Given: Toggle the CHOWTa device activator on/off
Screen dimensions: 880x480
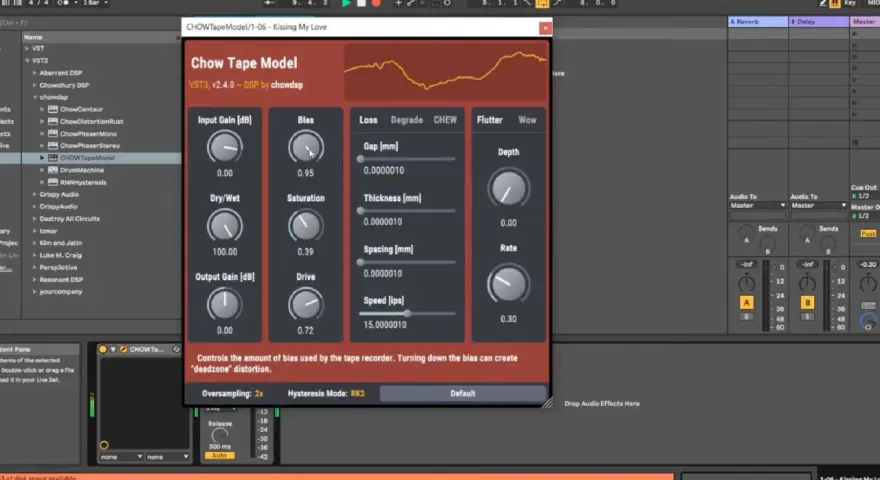Looking at the screenshot, I should point(103,349).
